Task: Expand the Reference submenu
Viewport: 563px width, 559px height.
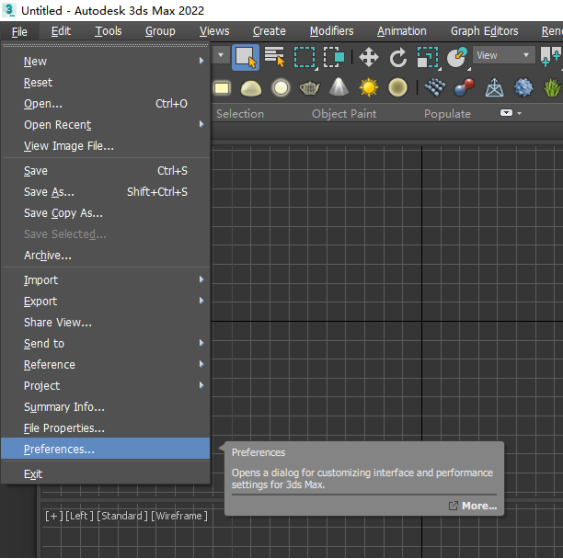Action: 106,365
